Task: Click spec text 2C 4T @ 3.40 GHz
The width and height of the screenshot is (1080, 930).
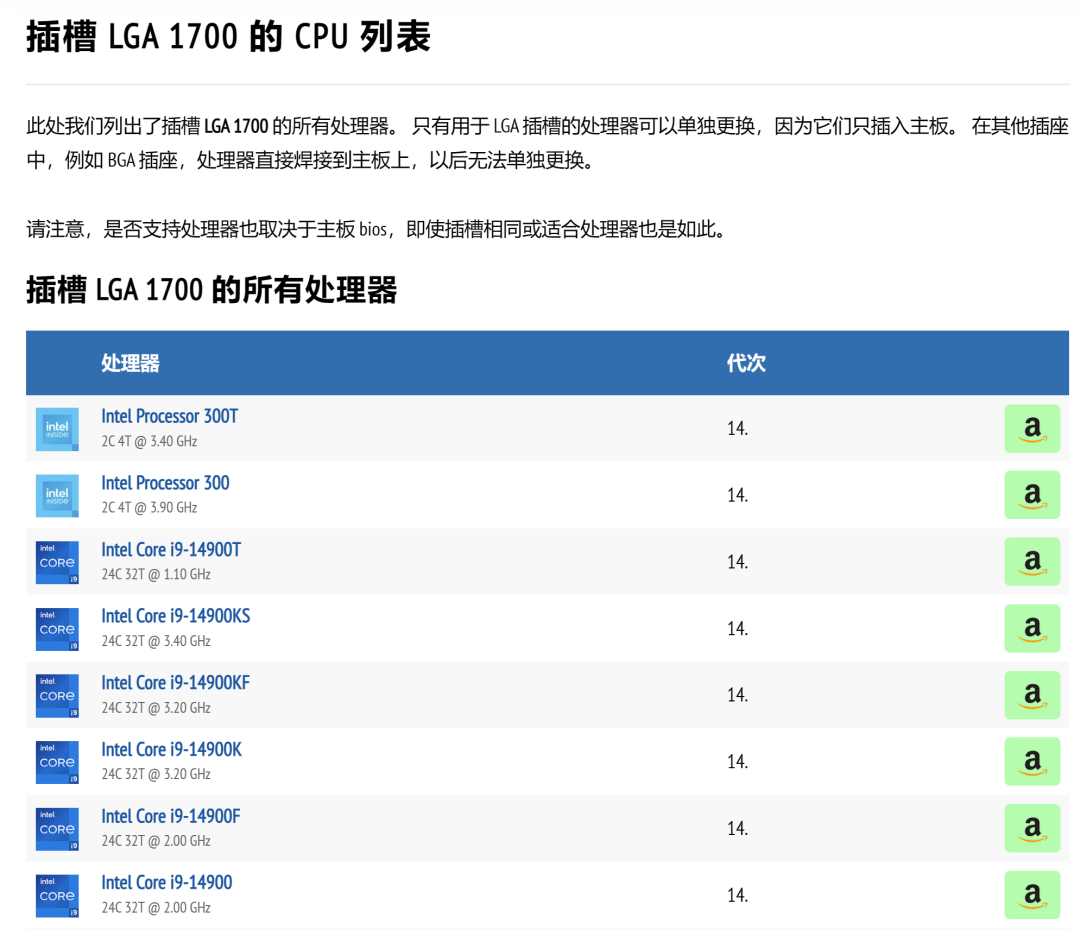Action: coord(149,442)
